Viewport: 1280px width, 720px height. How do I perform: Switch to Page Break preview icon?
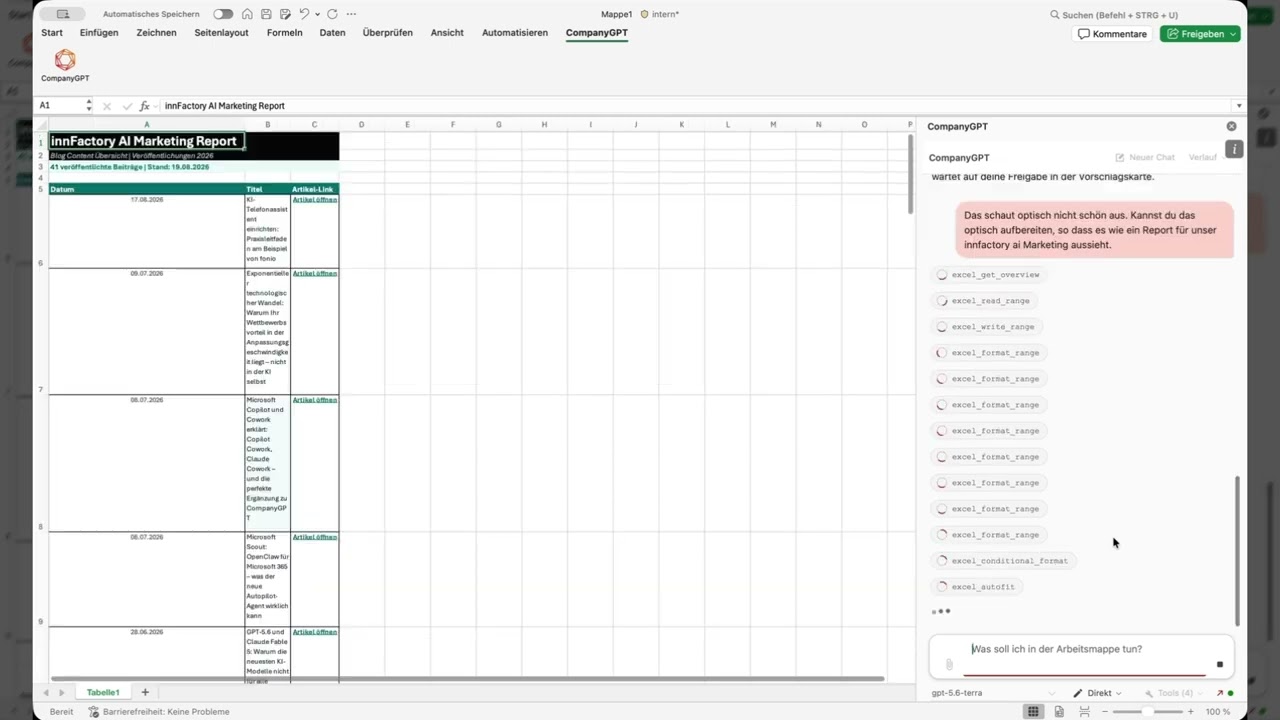1085,711
